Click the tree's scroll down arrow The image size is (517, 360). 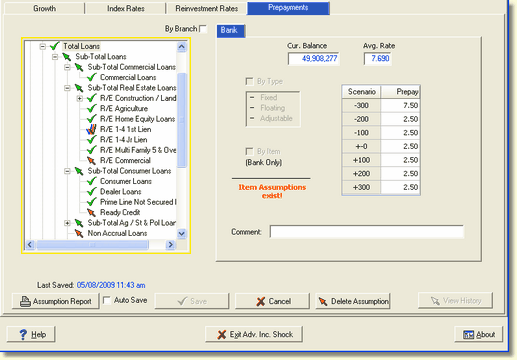(182, 233)
